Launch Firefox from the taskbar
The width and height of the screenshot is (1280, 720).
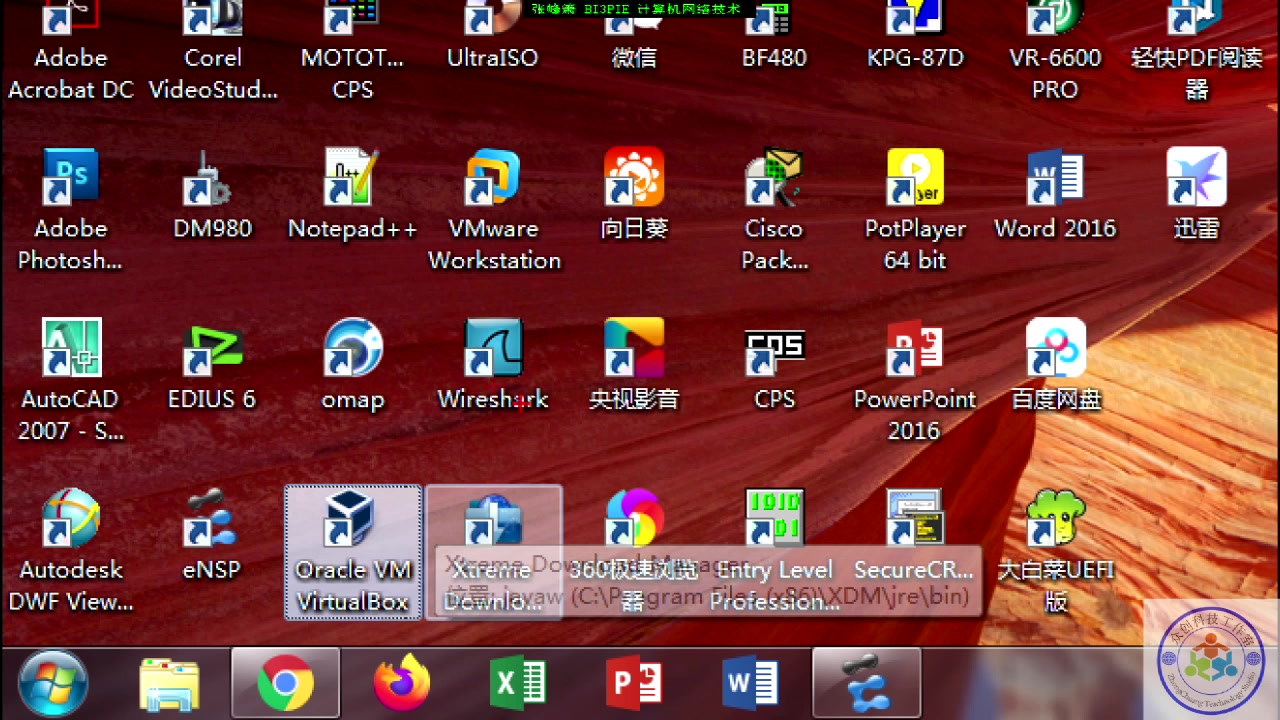(x=402, y=684)
